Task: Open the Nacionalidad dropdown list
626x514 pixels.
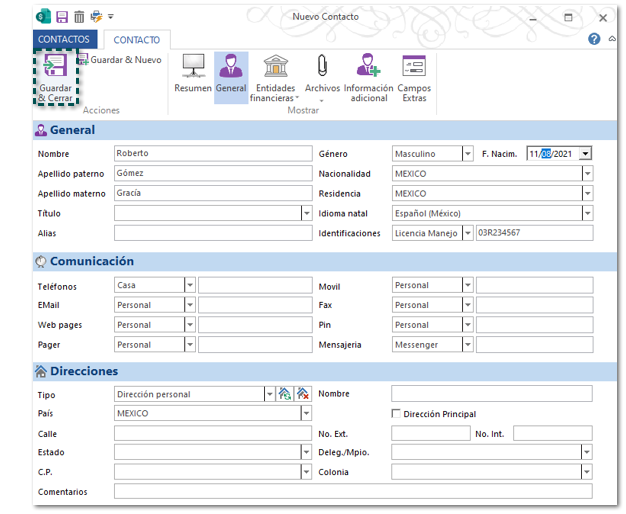Action: (587, 174)
